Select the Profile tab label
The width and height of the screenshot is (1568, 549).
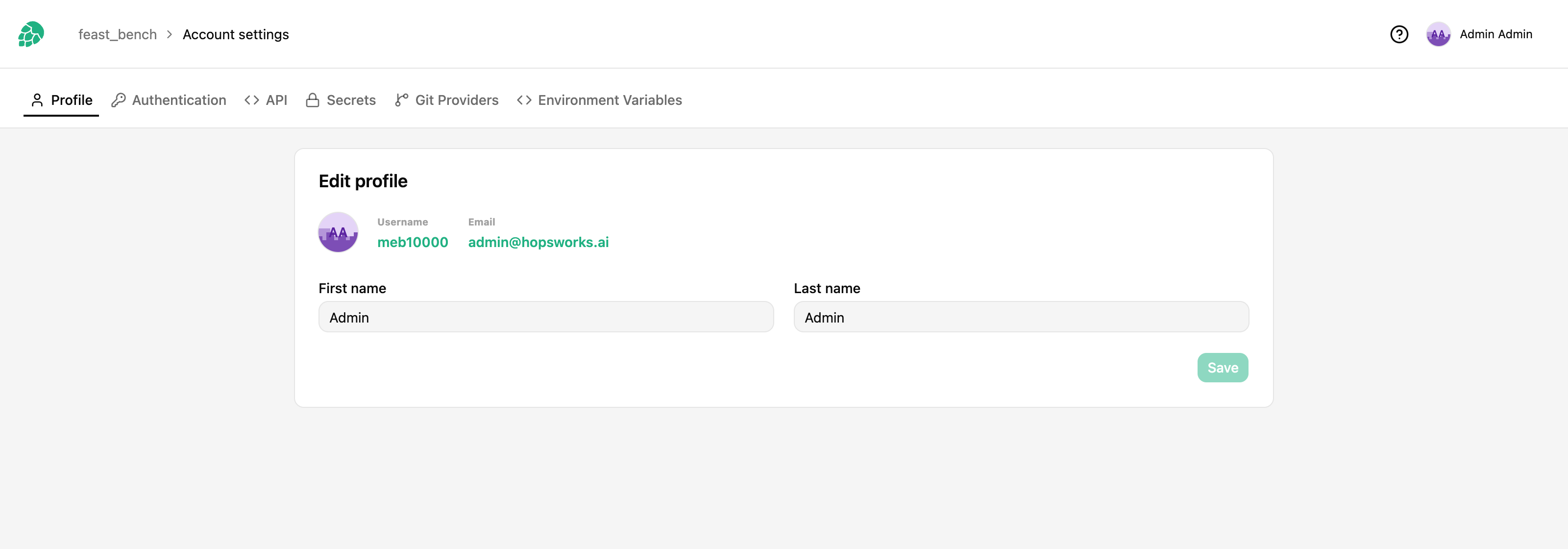pos(72,100)
